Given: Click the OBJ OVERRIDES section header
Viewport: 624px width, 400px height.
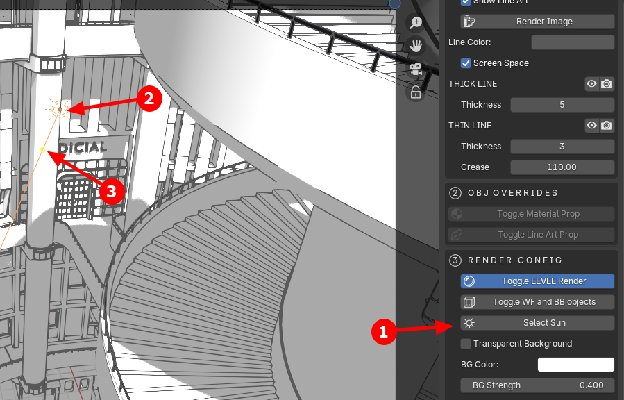Looking at the screenshot, I should [513, 193].
